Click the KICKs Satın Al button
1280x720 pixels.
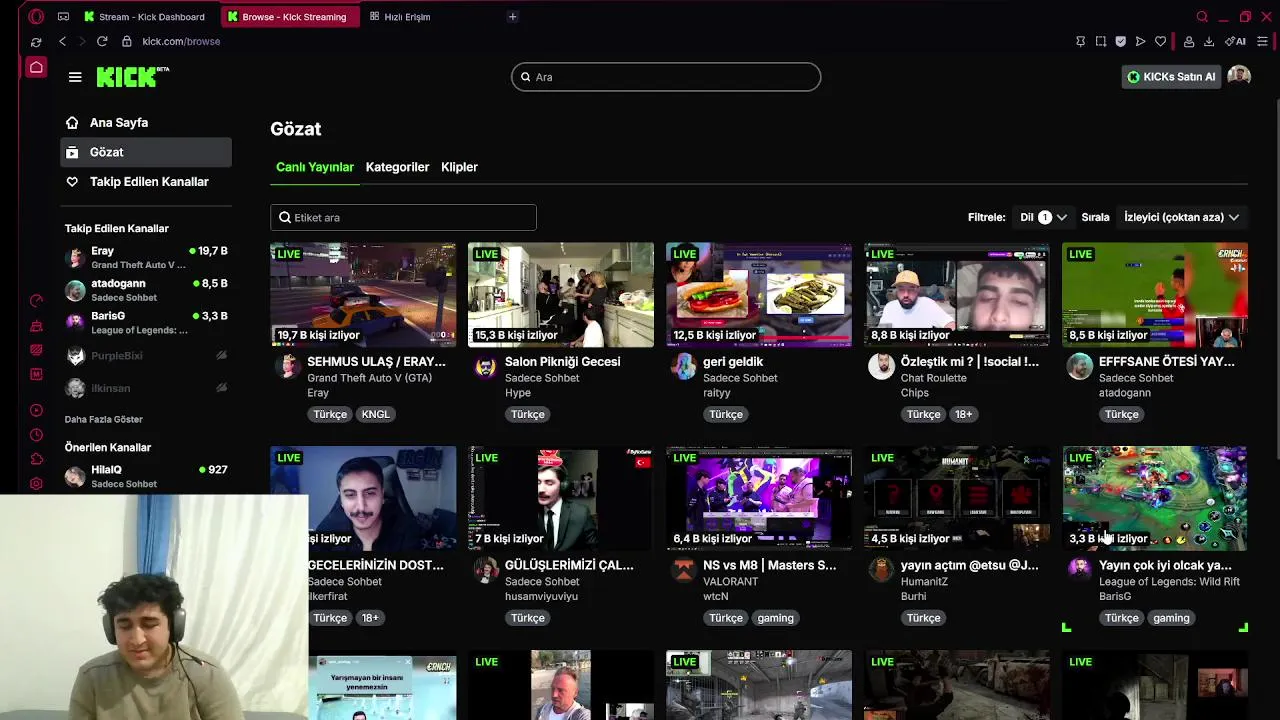(x=1171, y=77)
